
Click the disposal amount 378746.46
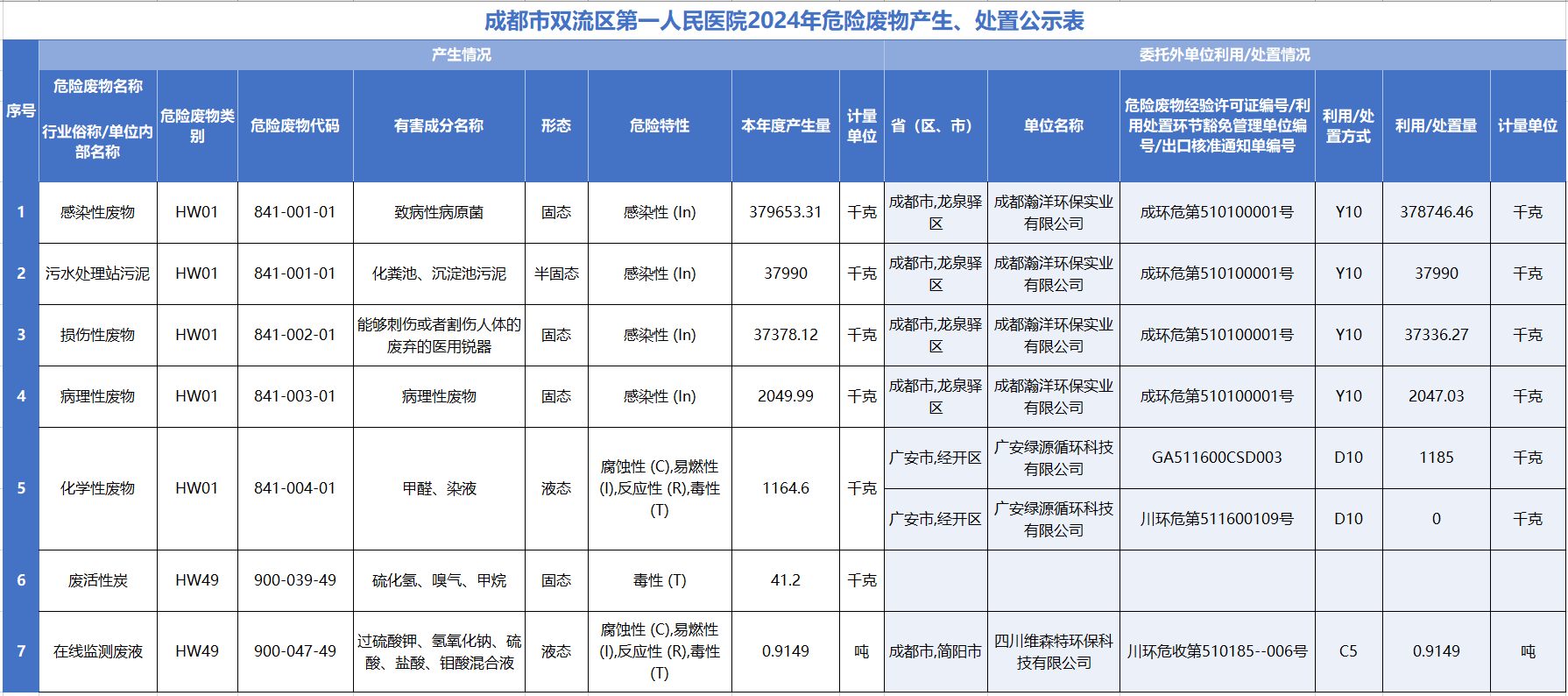point(1437,212)
